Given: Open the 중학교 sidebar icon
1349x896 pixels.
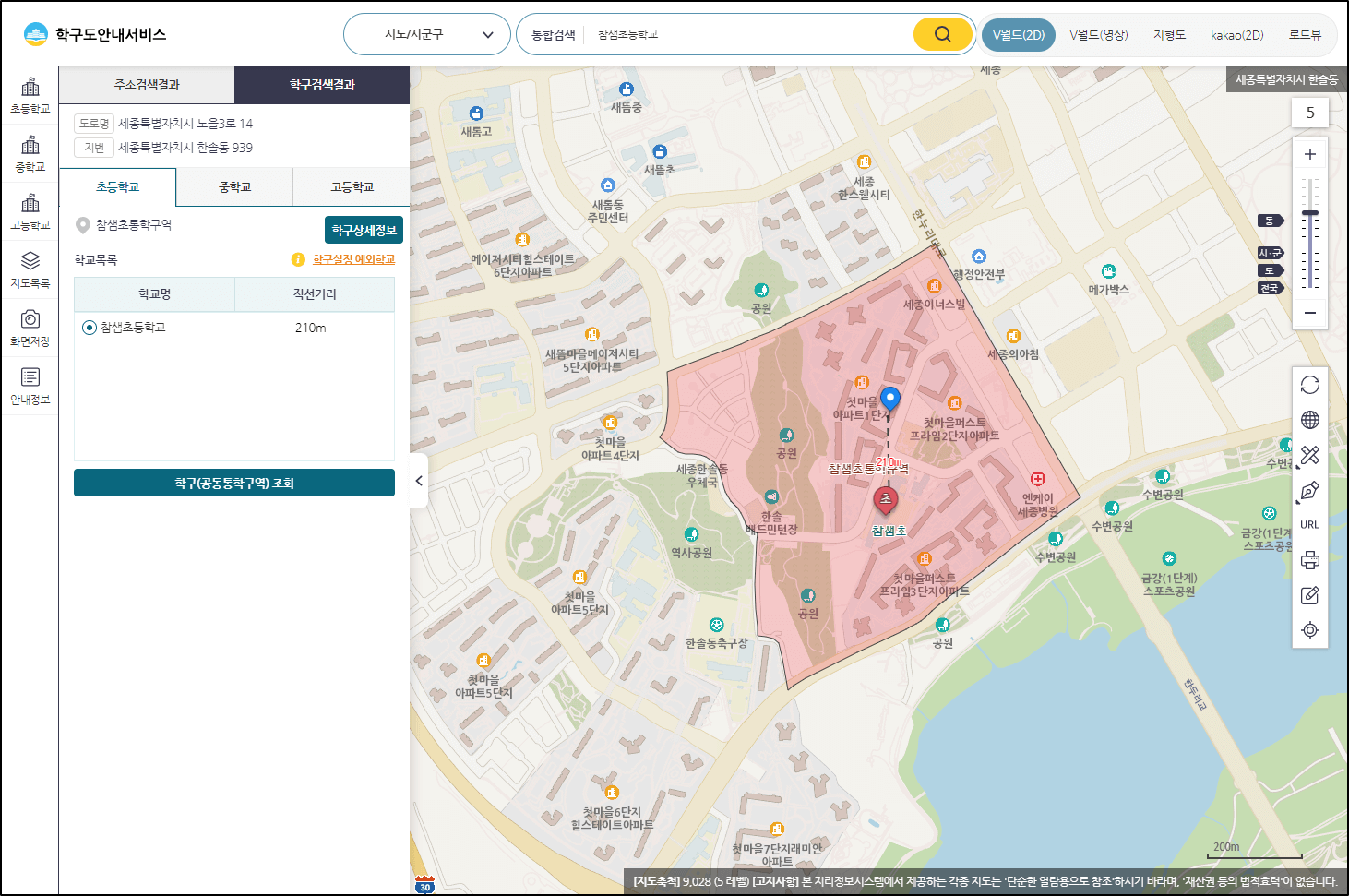Looking at the screenshot, I should 30,154.
